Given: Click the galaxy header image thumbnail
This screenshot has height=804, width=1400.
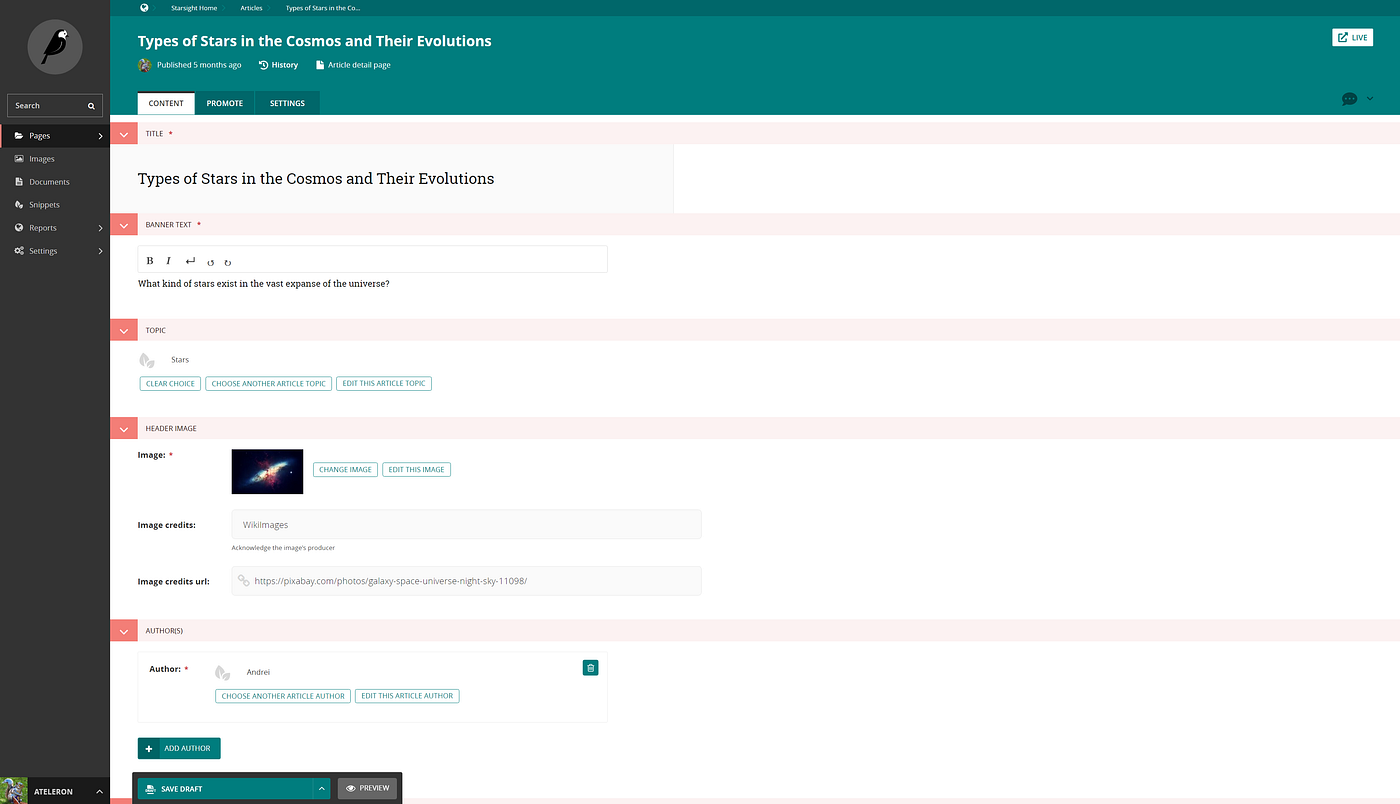Looking at the screenshot, I should (266, 471).
